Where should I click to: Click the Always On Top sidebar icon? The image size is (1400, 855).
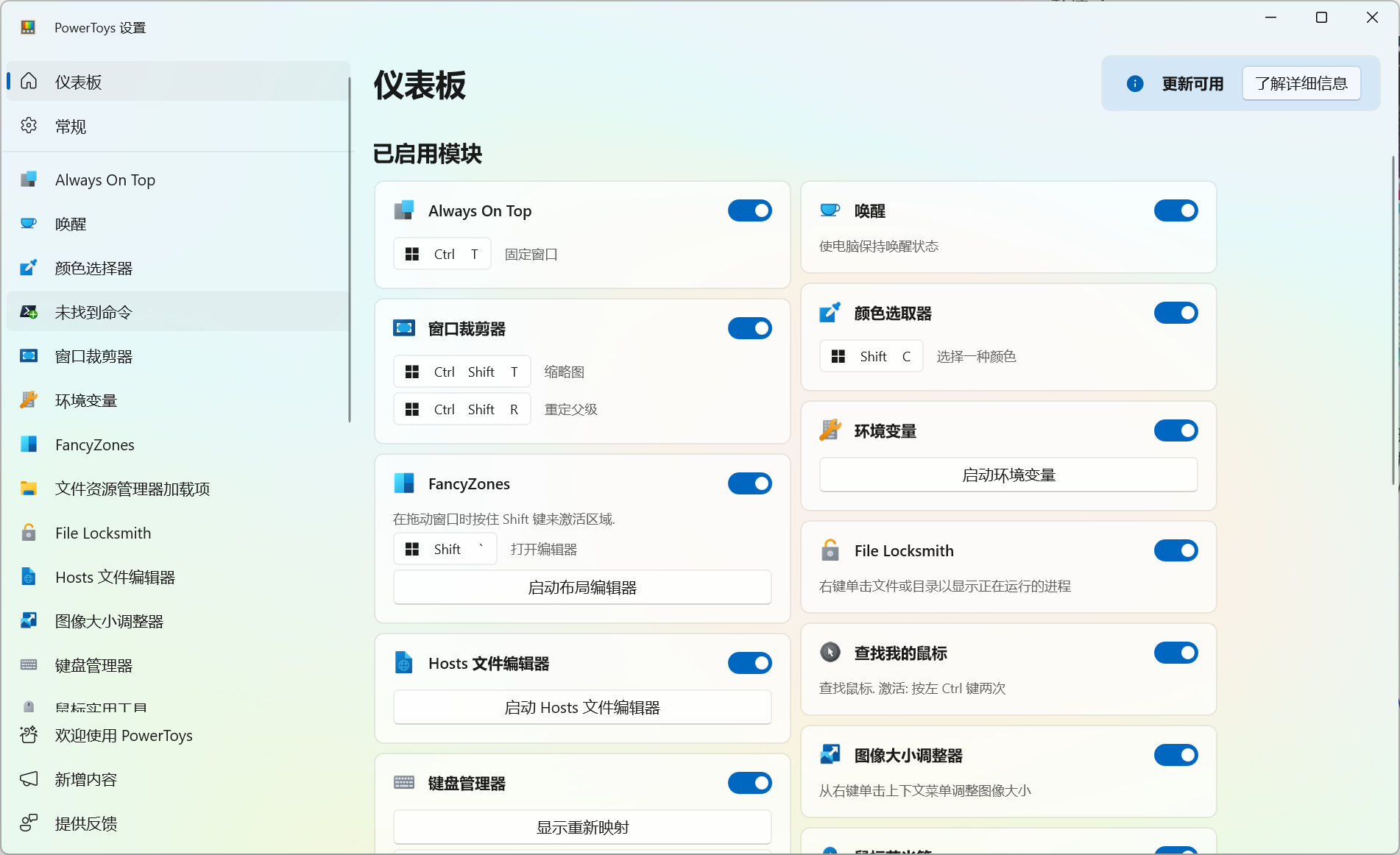pyautogui.click(x=29, y=180)
